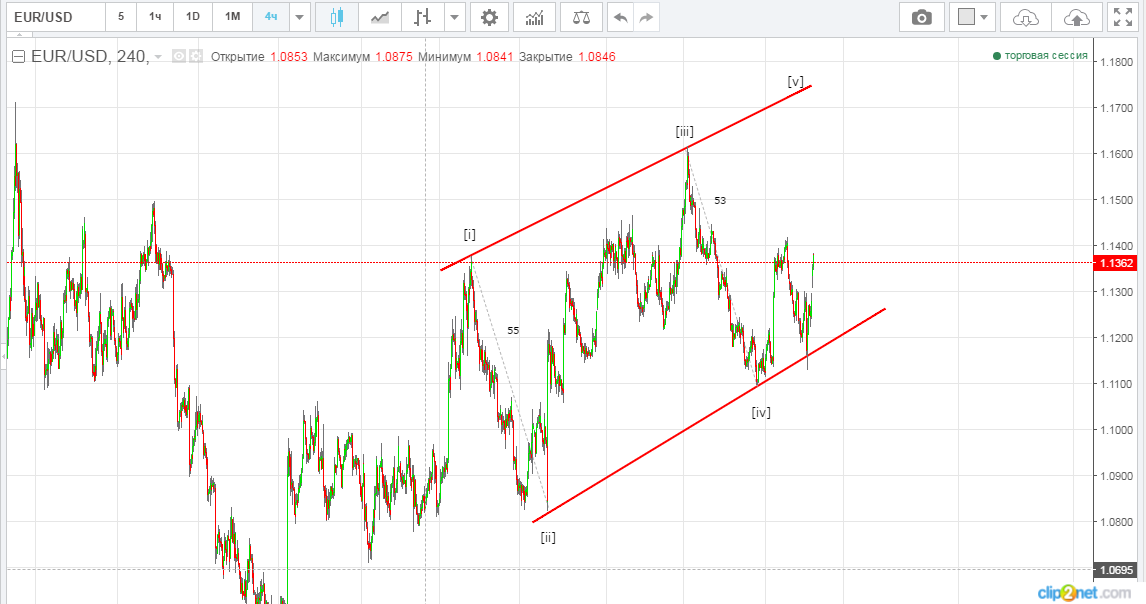This screenshot has height=604, width=1146.
Task: Toggle EUR/USD series visibility eye
Action: [179, 56]
